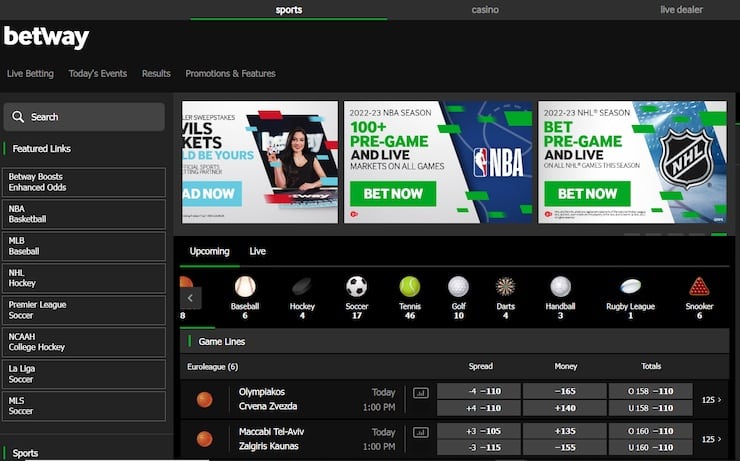
Task: Open the Results menu
Action: (x=156, y=74)
